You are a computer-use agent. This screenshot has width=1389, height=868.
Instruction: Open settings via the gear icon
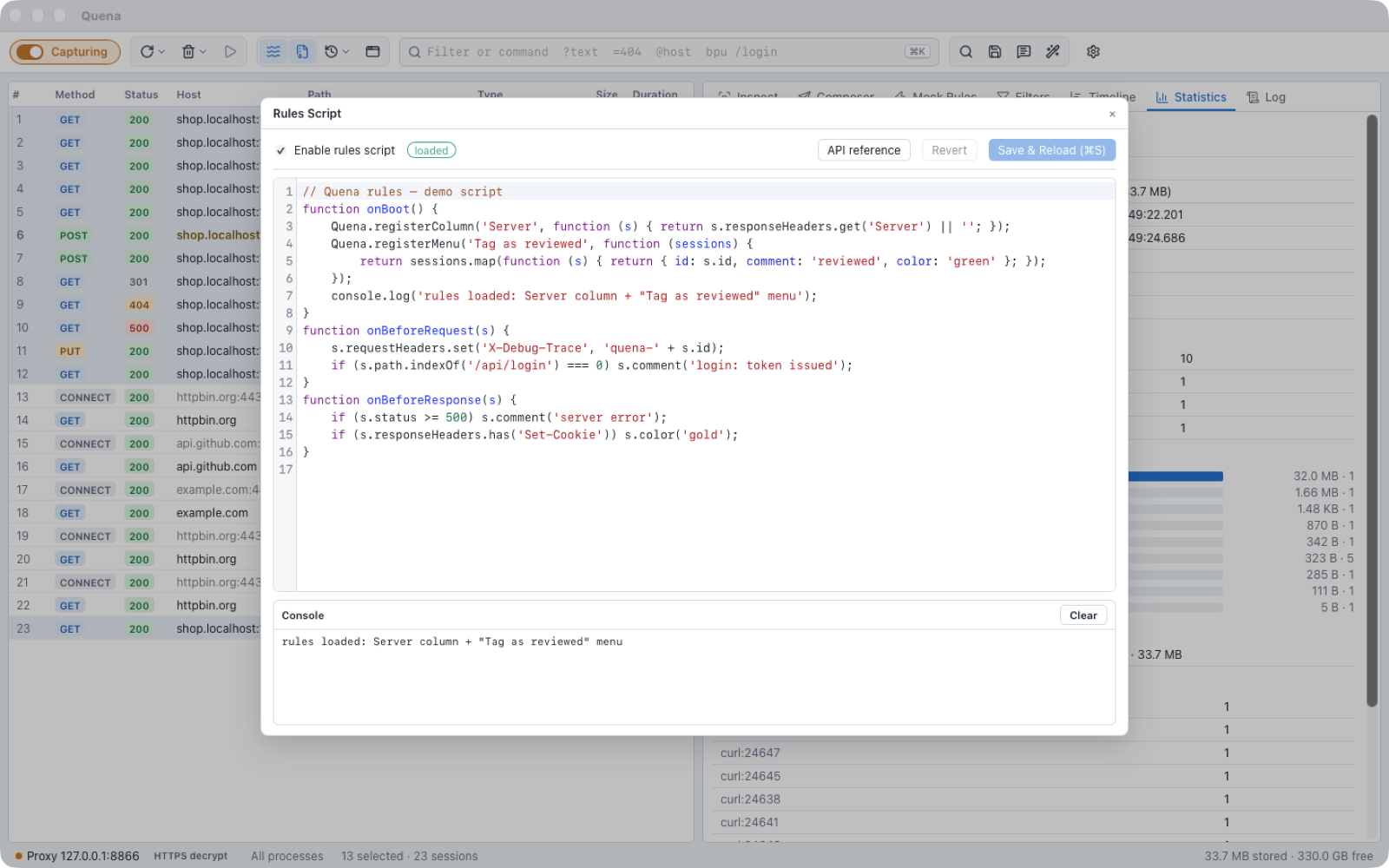coord(1093,52)
